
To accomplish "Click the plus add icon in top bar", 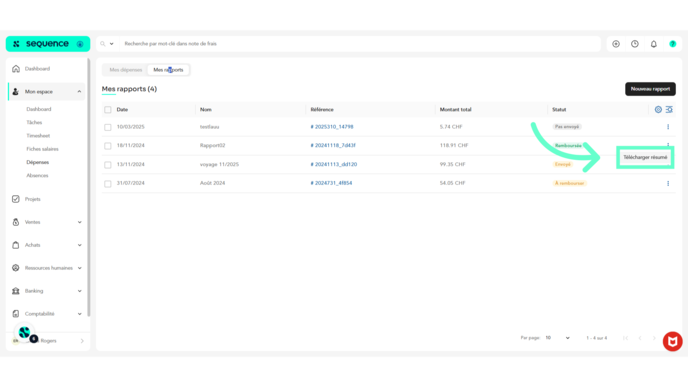I will click(x=616, y=44).
